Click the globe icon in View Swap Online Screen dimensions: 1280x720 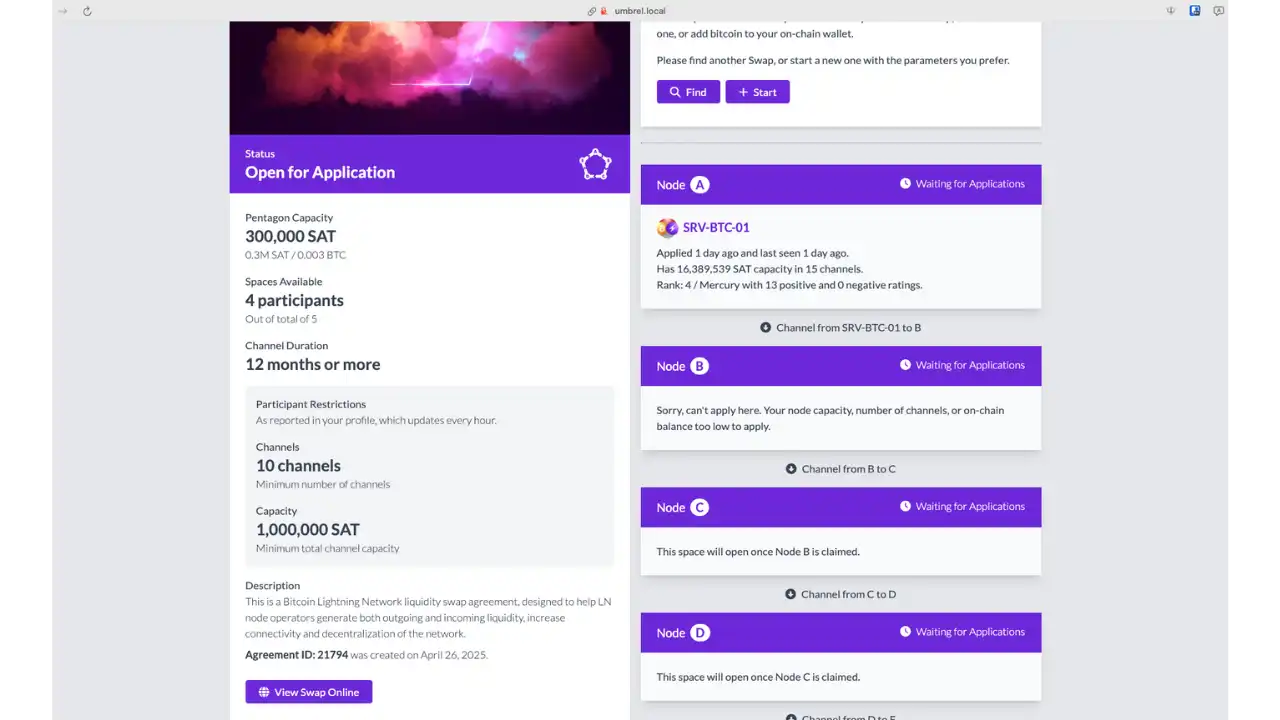(x=263, y=691)
